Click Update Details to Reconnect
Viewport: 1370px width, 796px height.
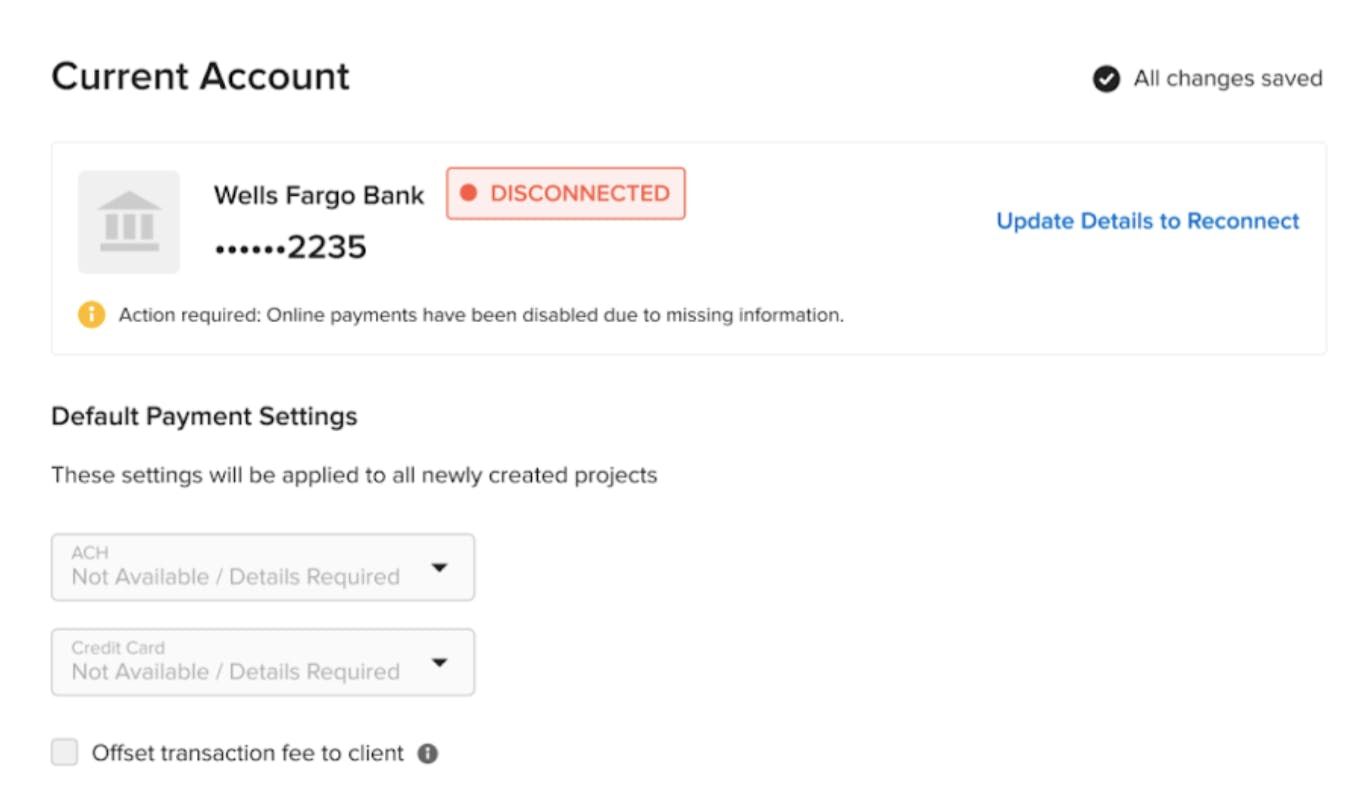tap(1146, 221)
